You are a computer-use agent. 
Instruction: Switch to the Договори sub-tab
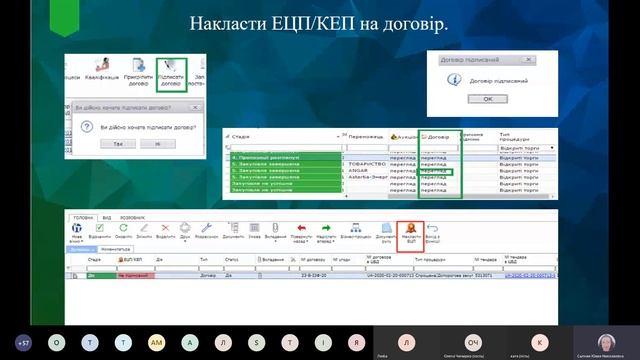coord(82,249)
